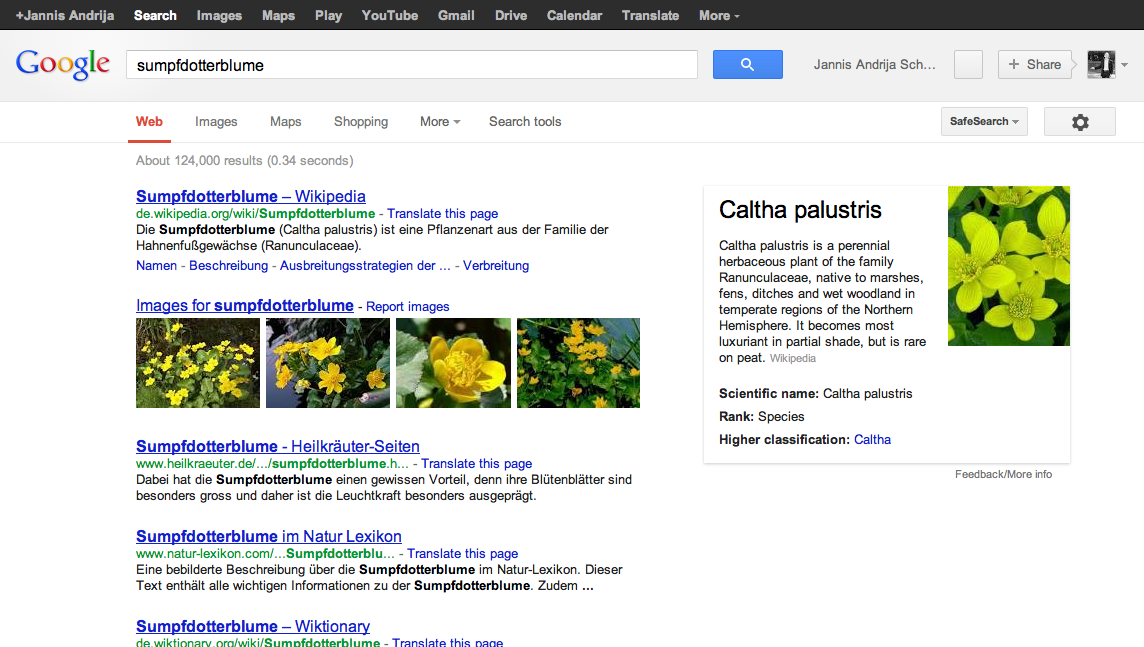Translate the natur-lexikon.com result page
Screen dimensions: 1144x647
tap(463, 554)
